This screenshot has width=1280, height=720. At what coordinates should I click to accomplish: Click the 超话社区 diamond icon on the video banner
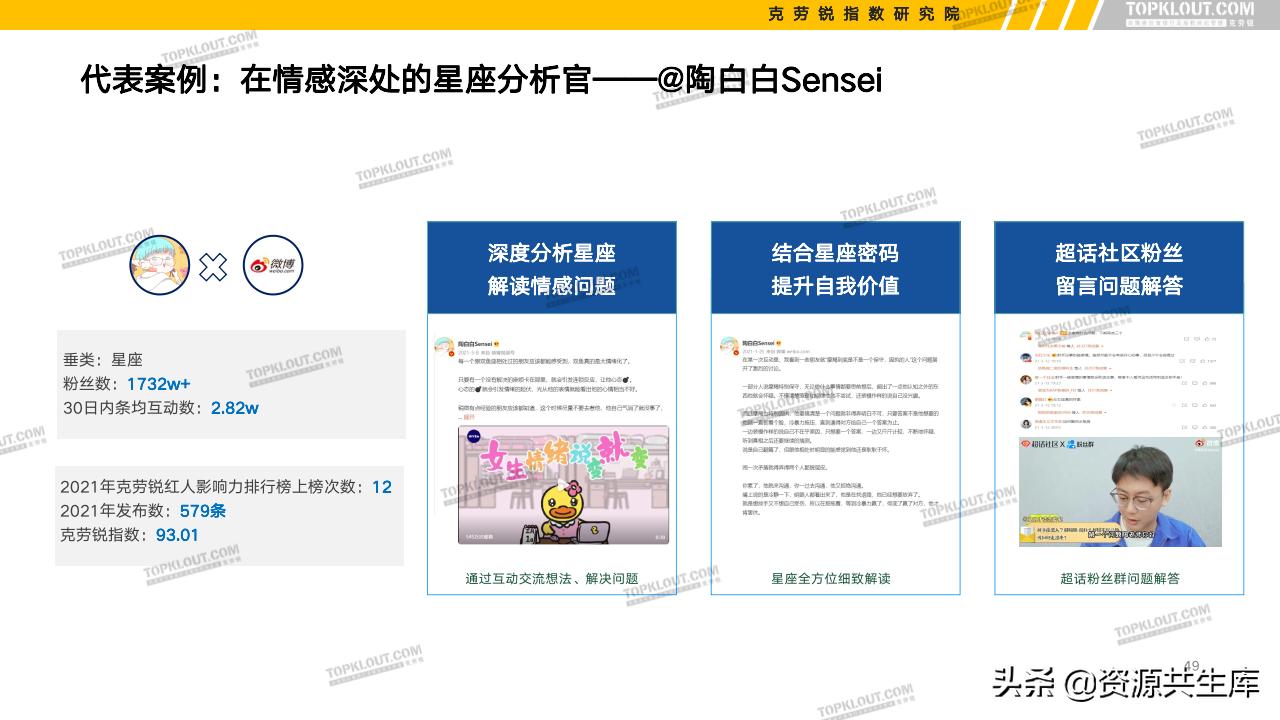[1027, 442]
